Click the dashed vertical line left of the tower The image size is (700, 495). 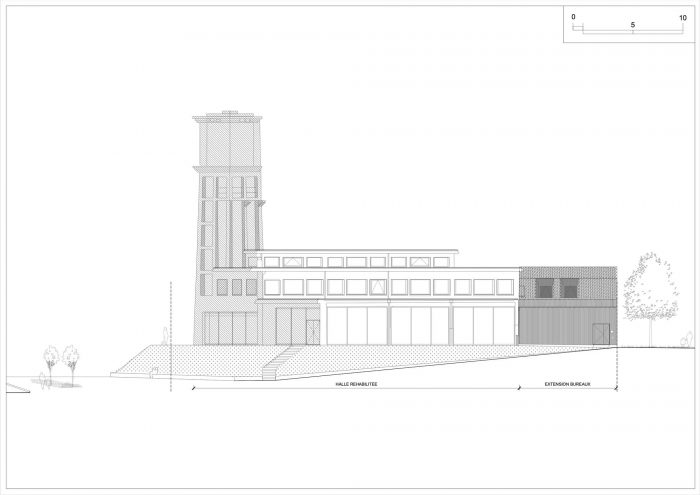point(172,330)
